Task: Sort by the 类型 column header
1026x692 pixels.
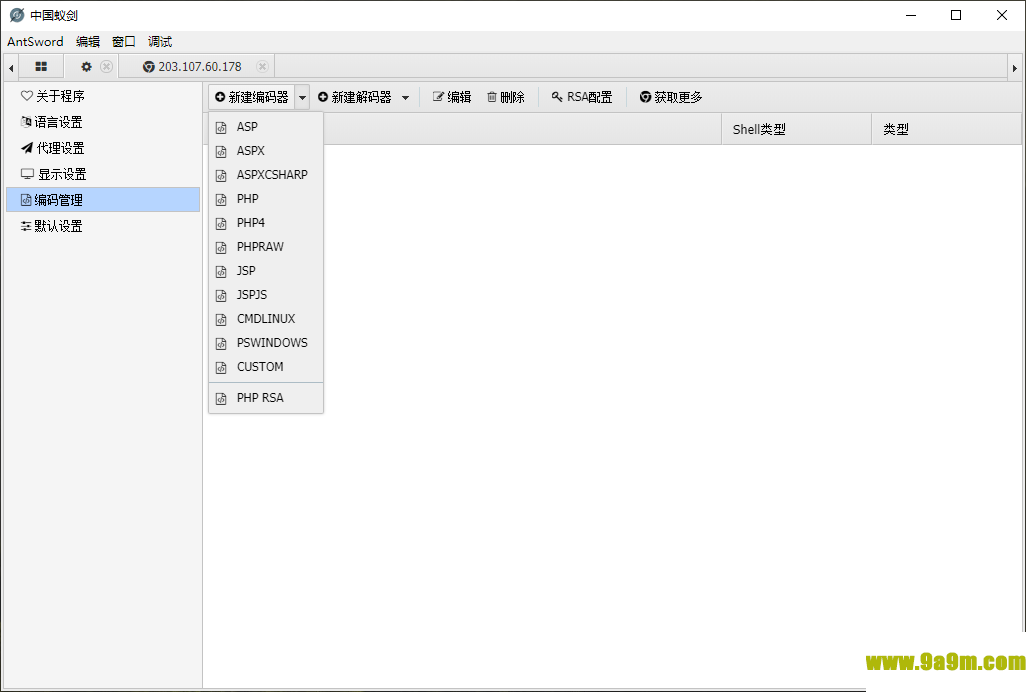Action: (947, 129)
